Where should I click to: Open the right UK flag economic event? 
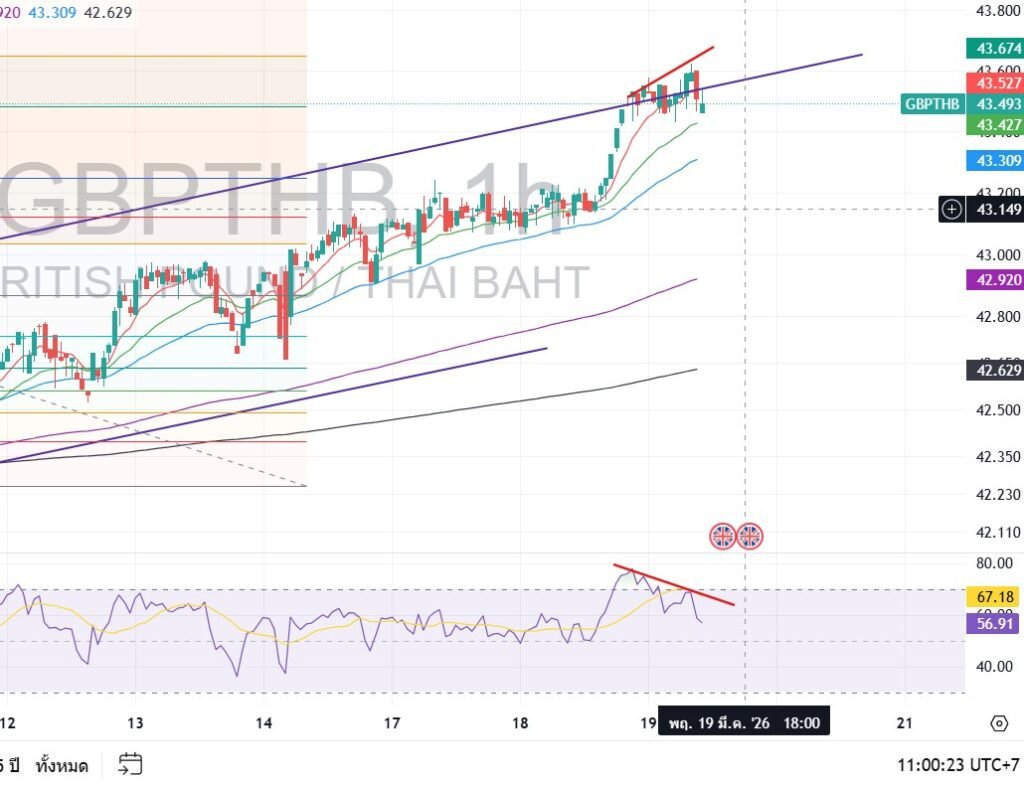[x=750, y=536]
